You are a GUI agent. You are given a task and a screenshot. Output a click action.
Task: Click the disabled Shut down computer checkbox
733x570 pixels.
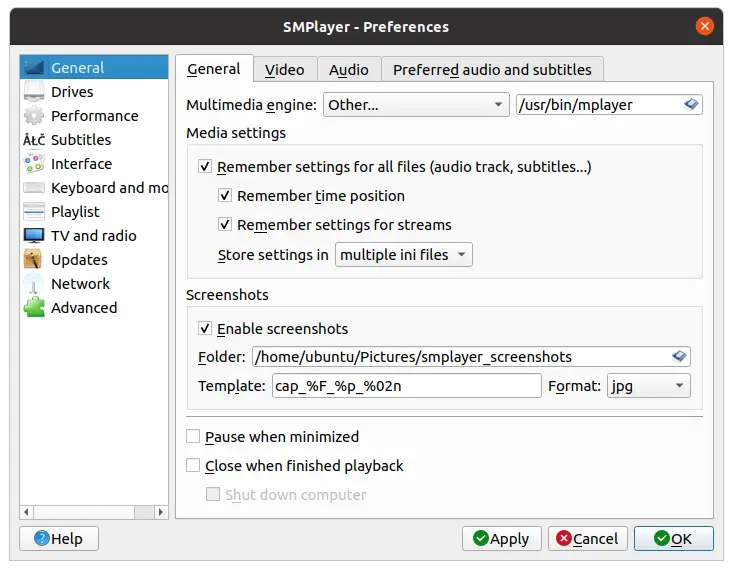[213, 494]
